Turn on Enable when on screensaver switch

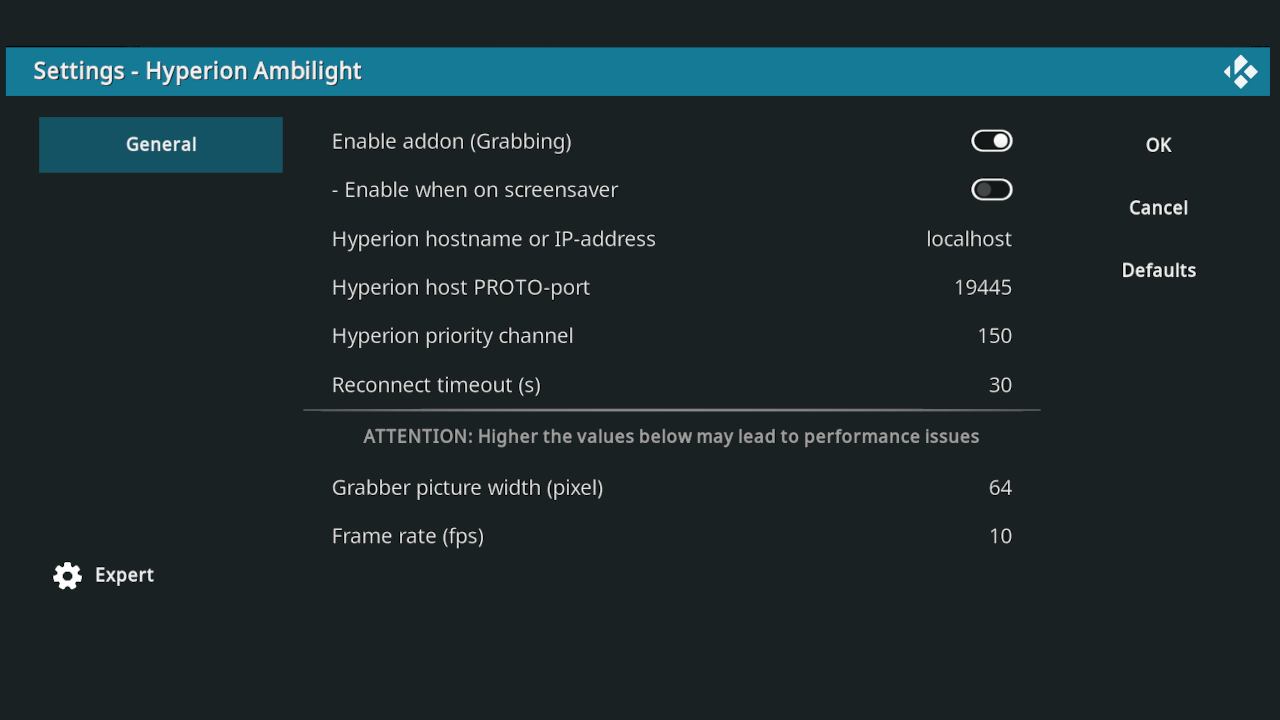(991, 190)
